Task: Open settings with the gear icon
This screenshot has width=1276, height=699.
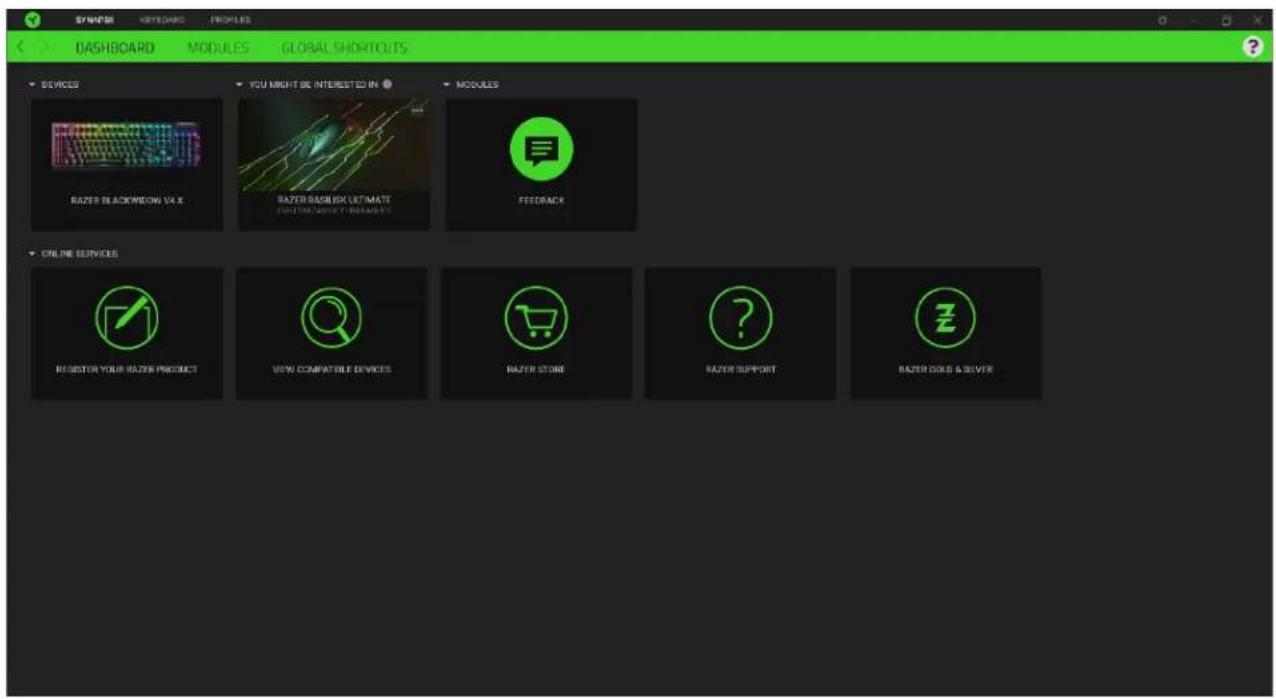Action: (1163, 19)
